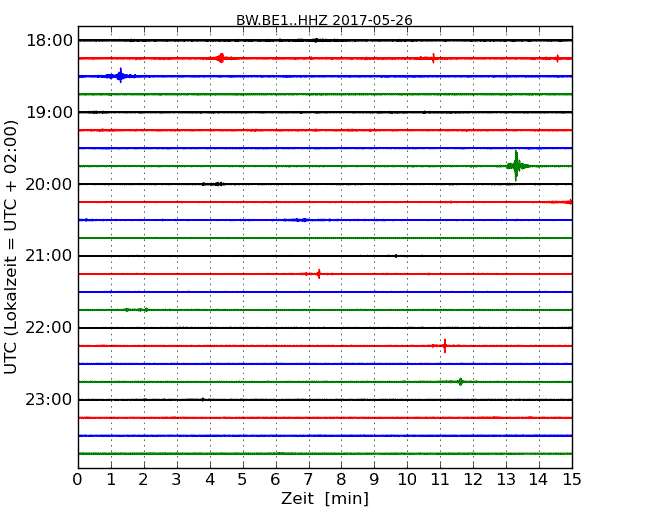Image resolution: width=650 pixels, height=520 pixels.
Task: Click the x-axis tick label 5
Action: (243, 480)
